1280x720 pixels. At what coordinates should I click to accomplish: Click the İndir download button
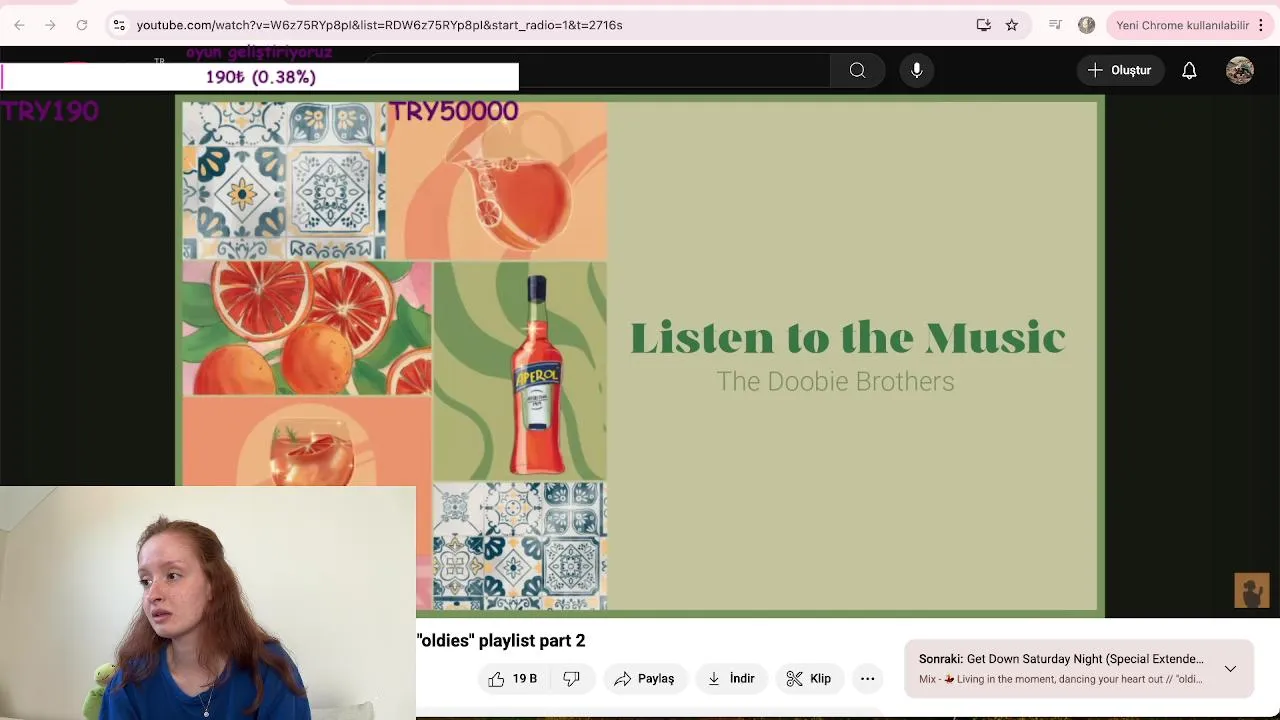tap(731, 679)
